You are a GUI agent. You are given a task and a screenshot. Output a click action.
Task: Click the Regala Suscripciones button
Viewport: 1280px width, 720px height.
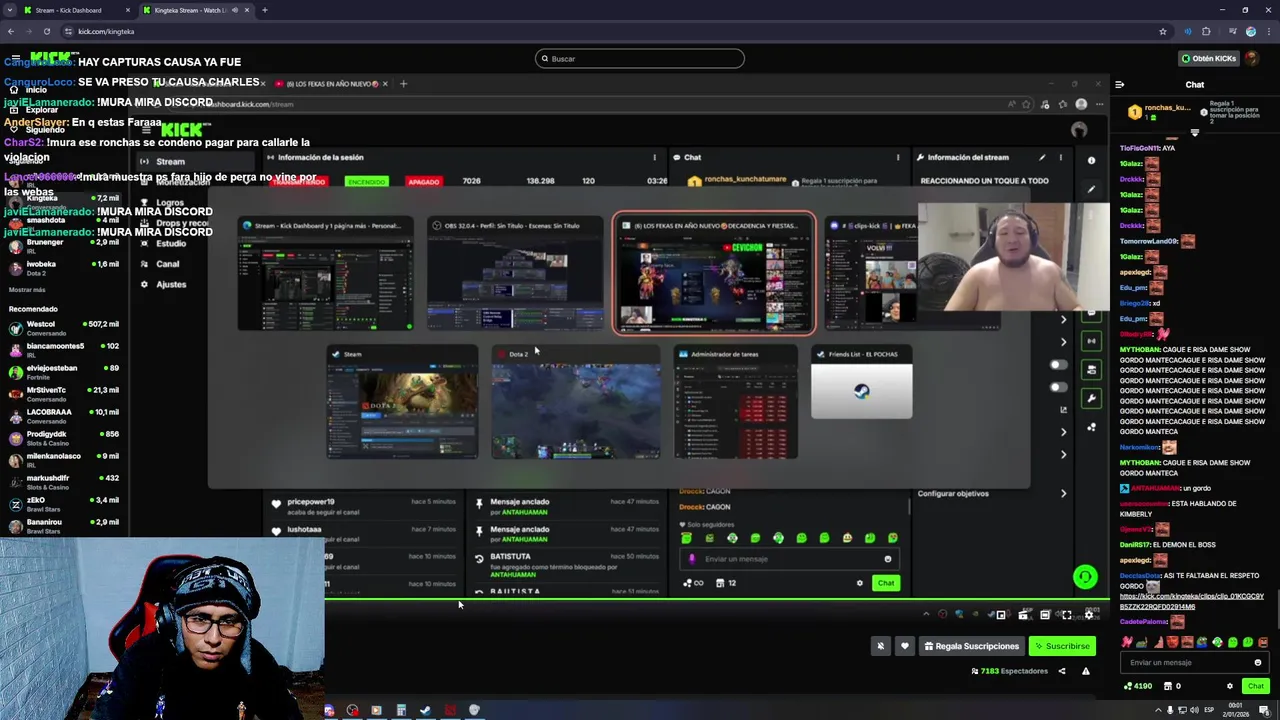[x=972, y=646]
